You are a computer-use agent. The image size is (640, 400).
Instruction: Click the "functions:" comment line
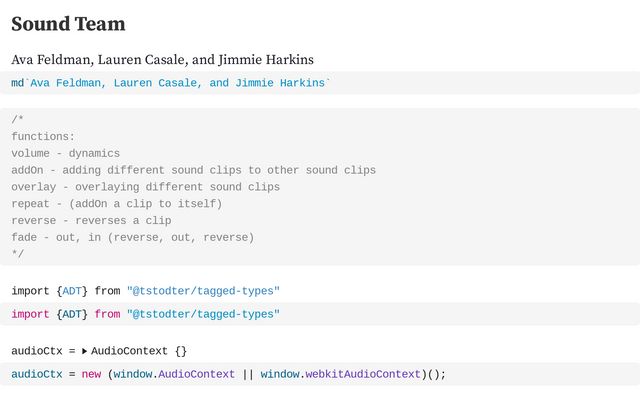point(43,136)
